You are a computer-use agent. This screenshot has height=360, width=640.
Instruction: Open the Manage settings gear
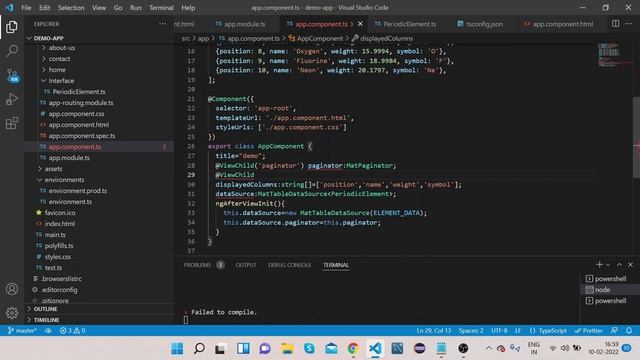12,313
